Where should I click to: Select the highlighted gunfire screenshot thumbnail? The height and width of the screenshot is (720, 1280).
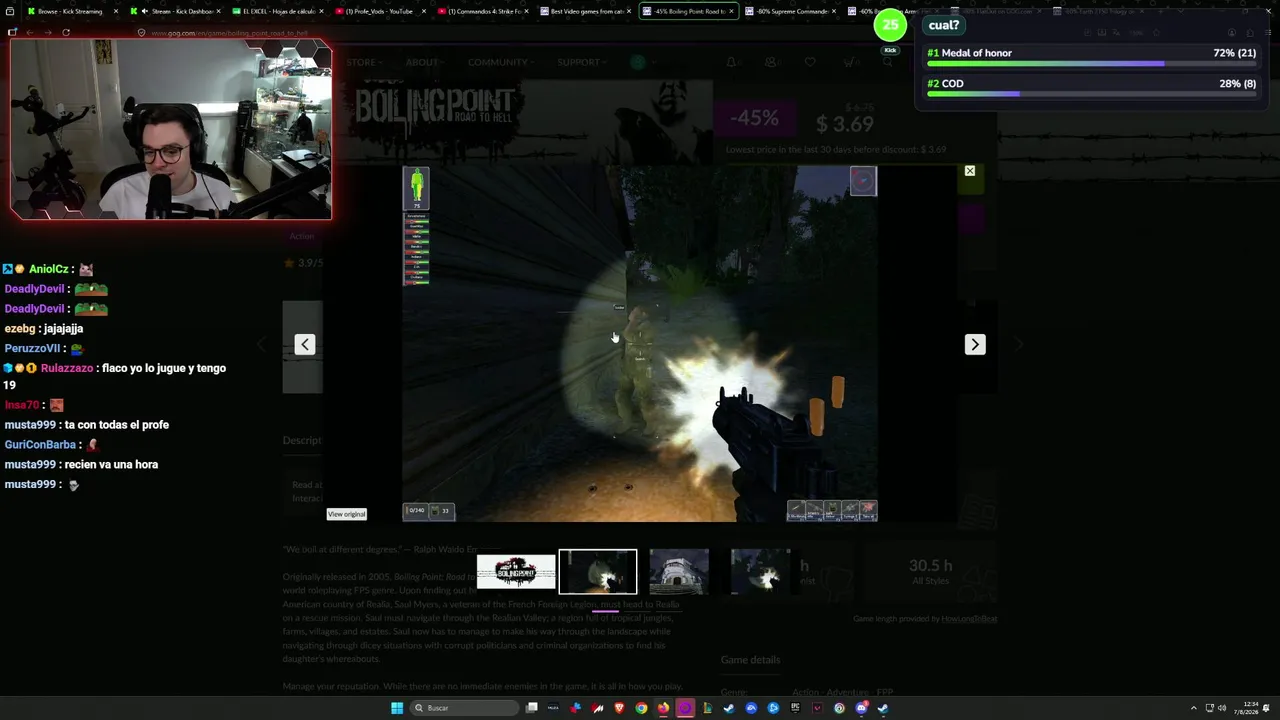[598, 572]
